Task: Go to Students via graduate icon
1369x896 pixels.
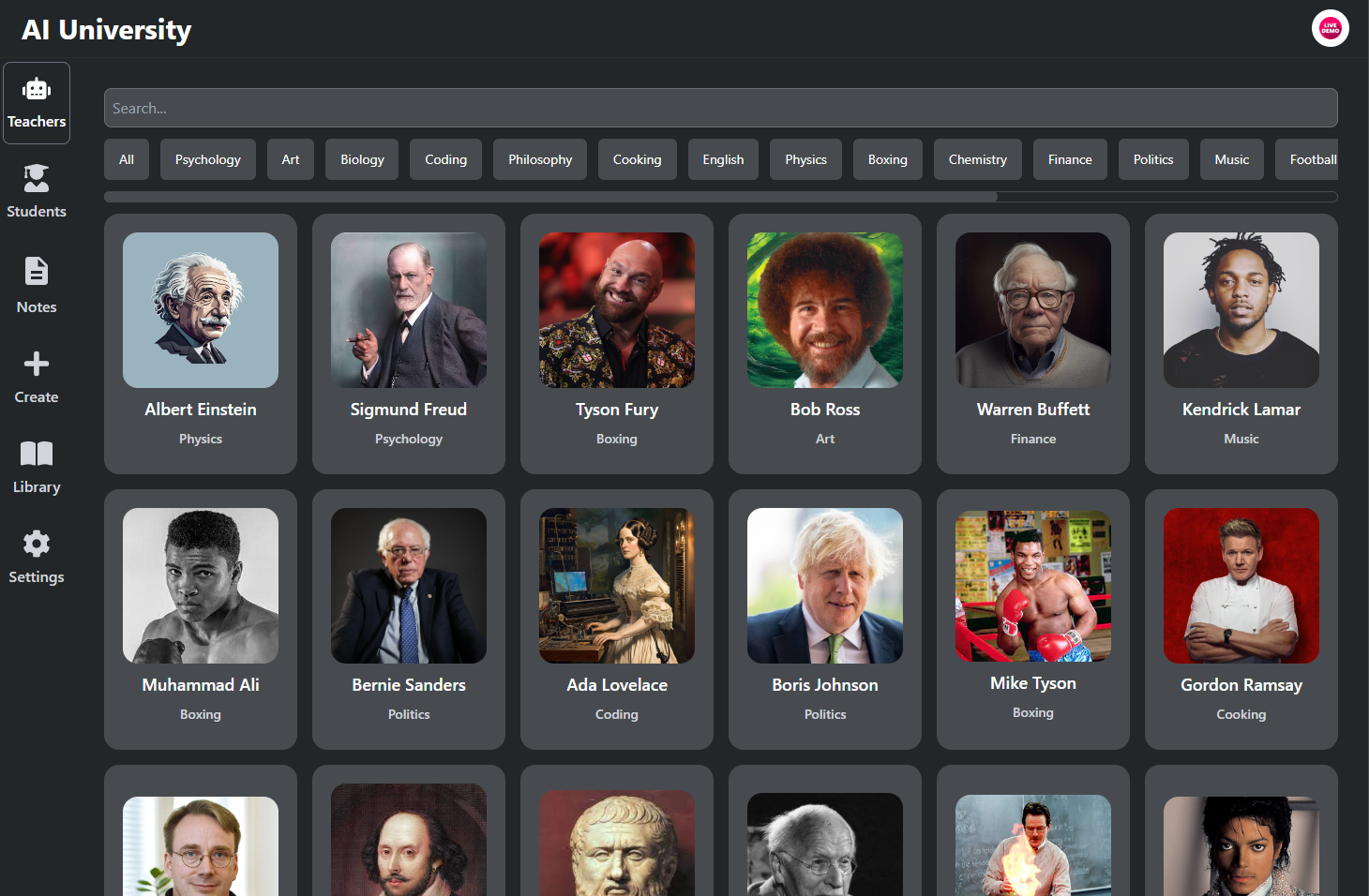Action: tap(37, 178)
